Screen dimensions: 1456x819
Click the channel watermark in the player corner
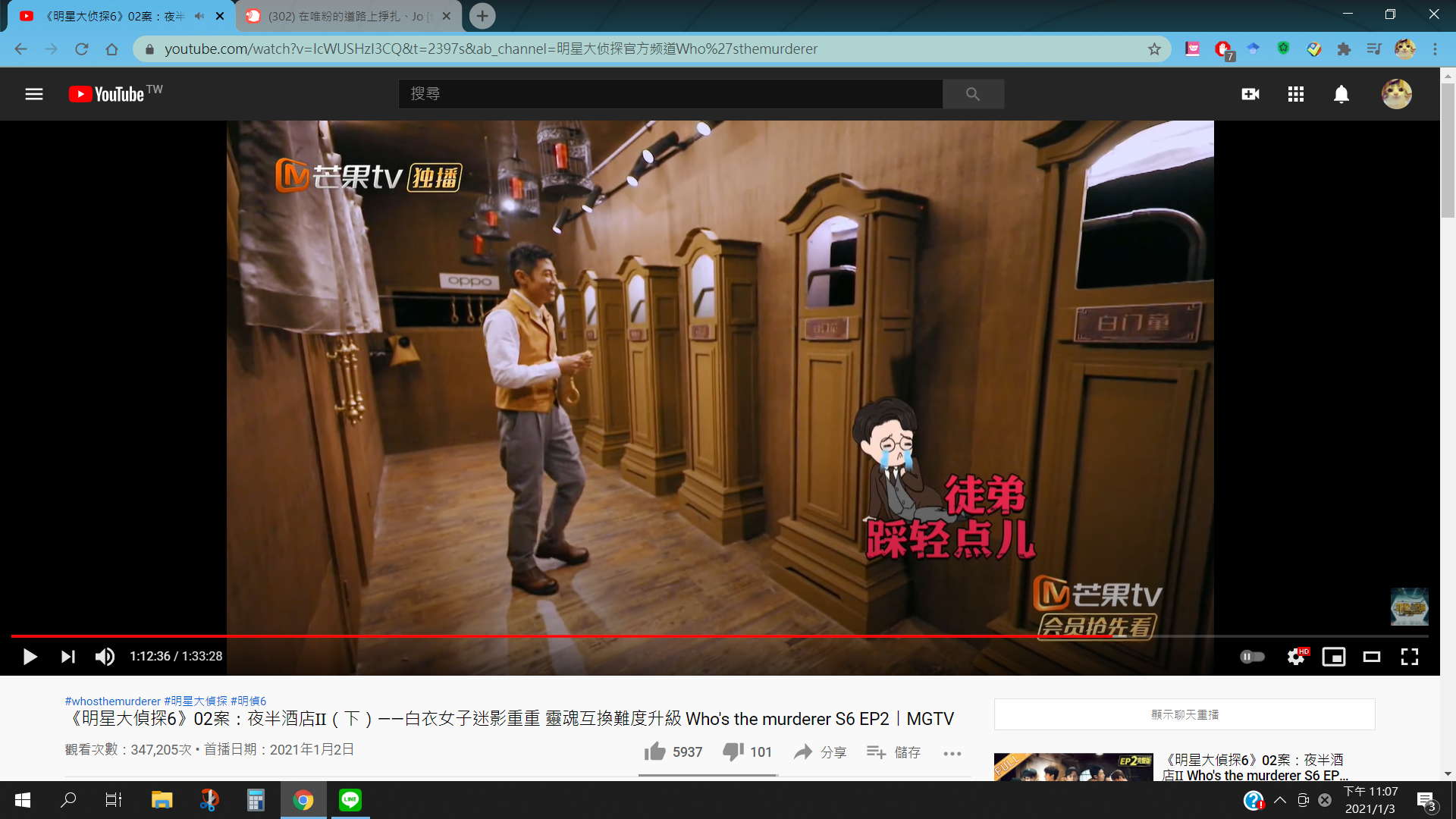[1409, 607]
